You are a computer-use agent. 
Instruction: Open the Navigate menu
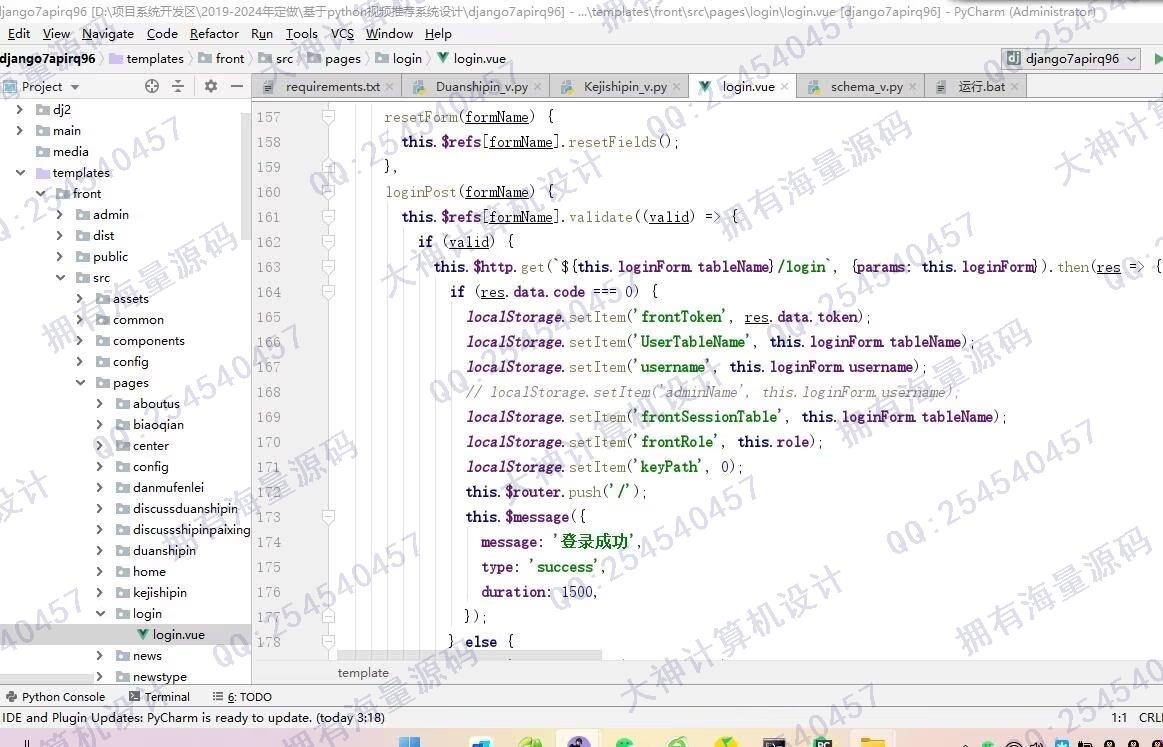(108, 33)
